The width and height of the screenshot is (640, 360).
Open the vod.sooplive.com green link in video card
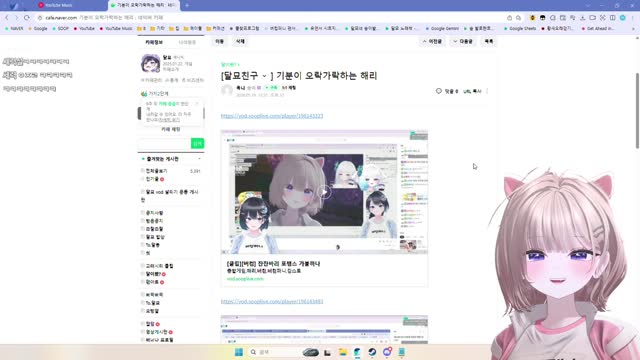245,279
